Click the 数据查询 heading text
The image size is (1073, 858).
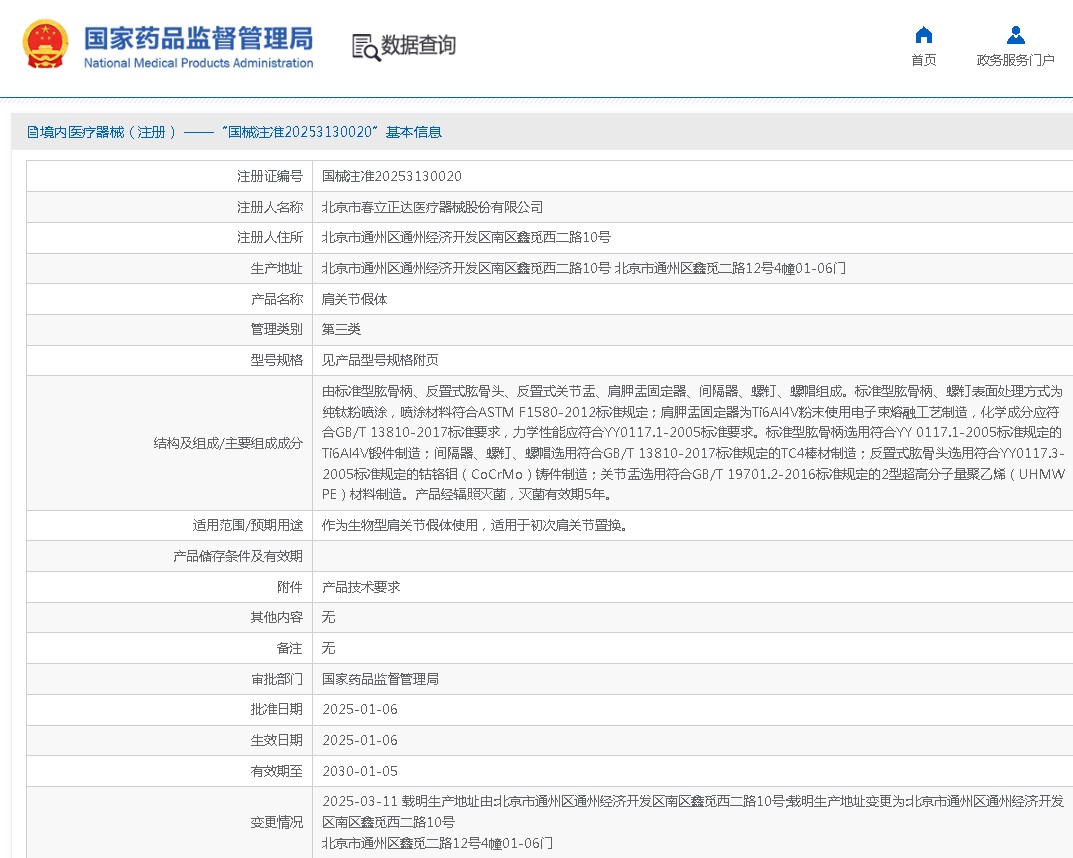418,45
